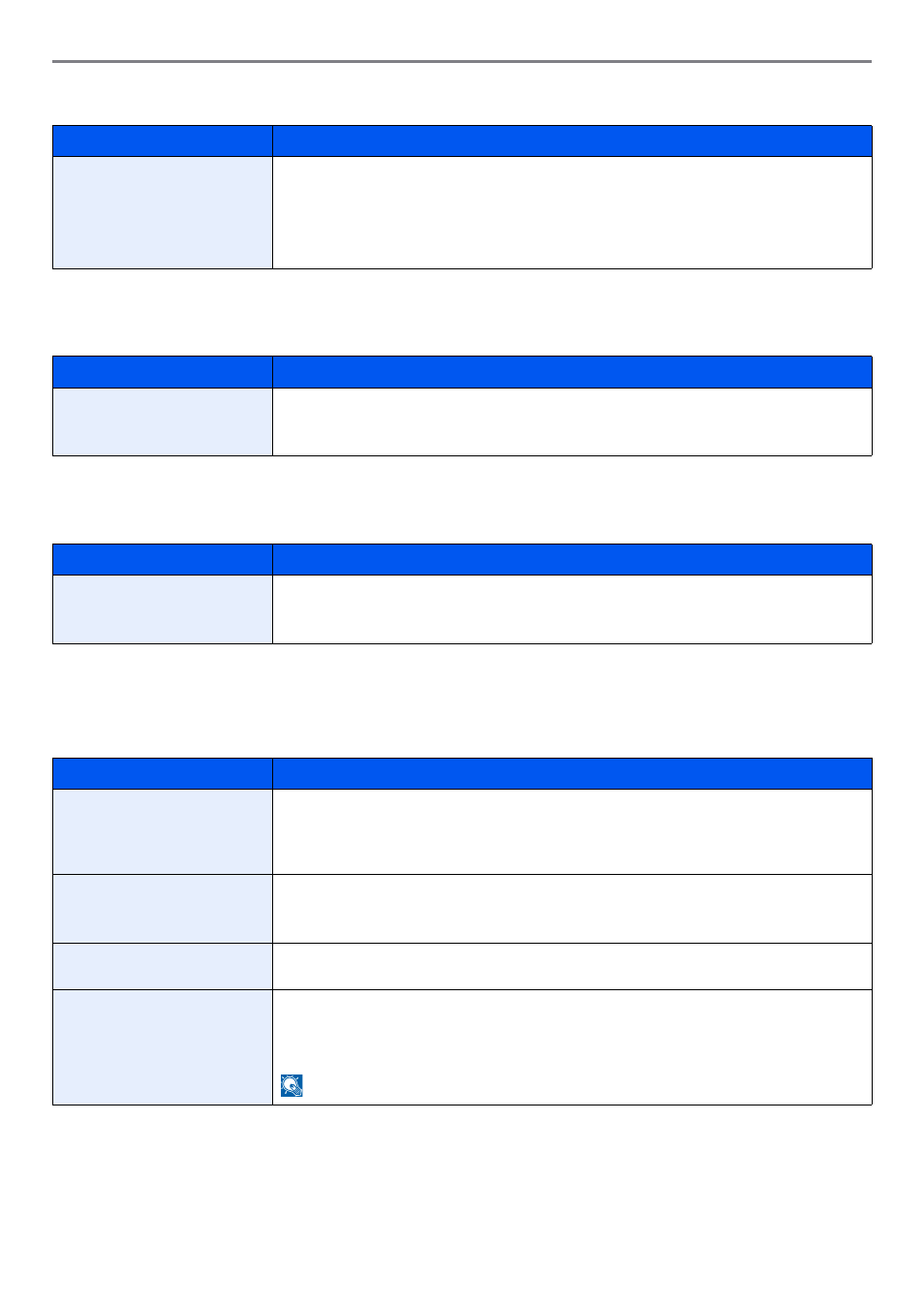Select the first table's narrow blue header cell
The height and width of the screenshot is (1308, 924).
[163, 141]
